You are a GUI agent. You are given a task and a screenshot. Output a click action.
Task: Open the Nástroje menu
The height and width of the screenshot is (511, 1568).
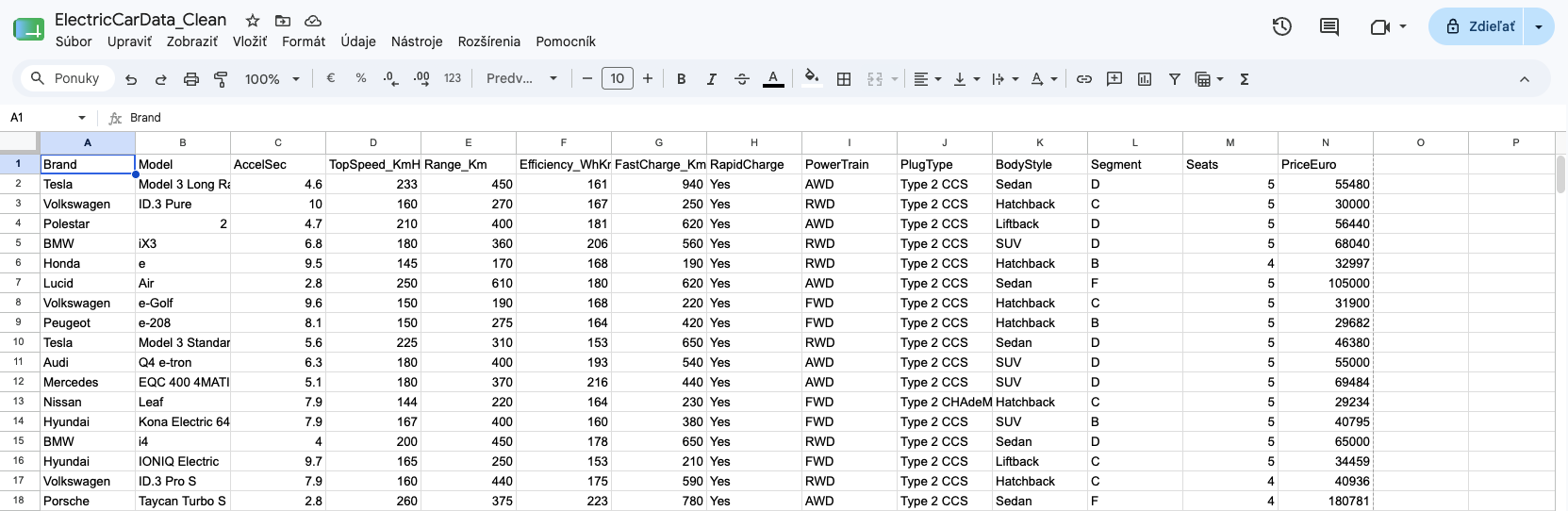point(417,41)
